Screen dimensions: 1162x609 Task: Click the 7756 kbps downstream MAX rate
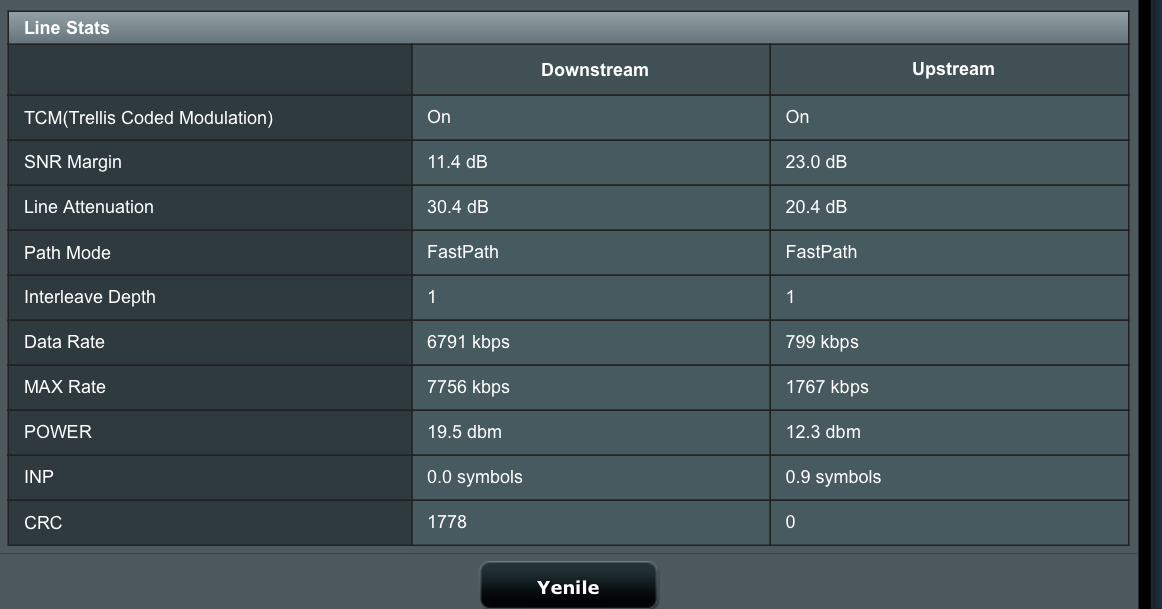[x=468, y=387]
